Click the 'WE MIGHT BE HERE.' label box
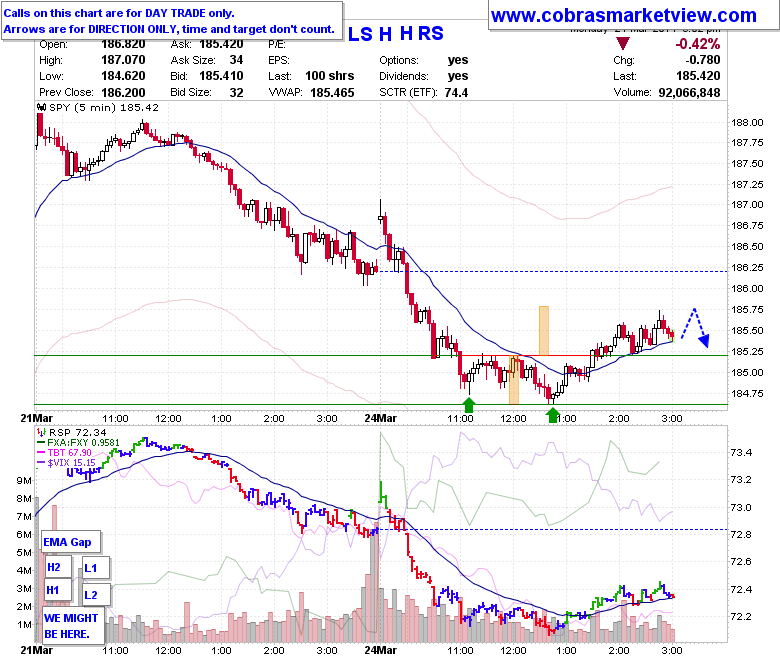The width and height of the screenshot is (780, 659). coord(73,626)
